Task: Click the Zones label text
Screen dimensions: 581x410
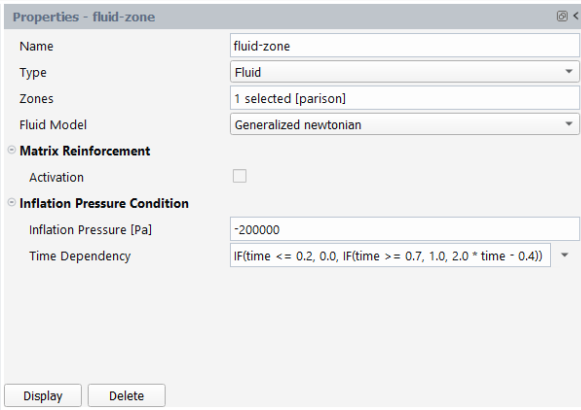Action: coord(36,99)
